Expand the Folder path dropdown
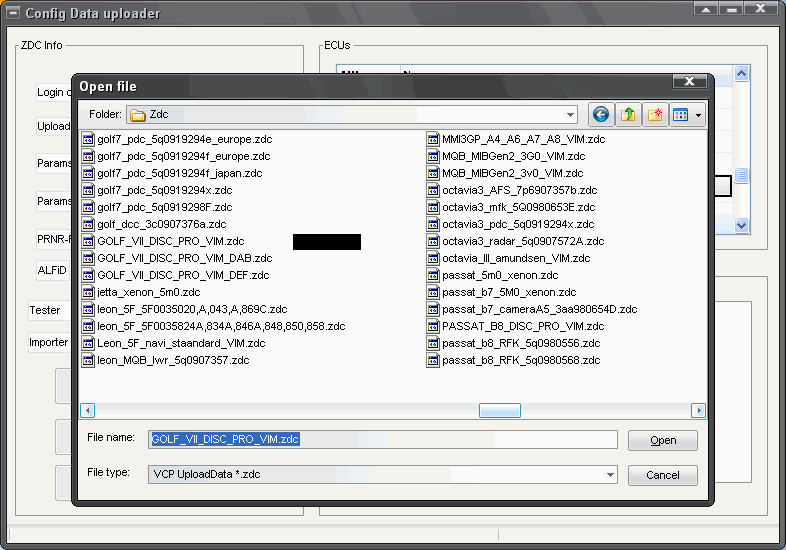 tap(570, 115)
